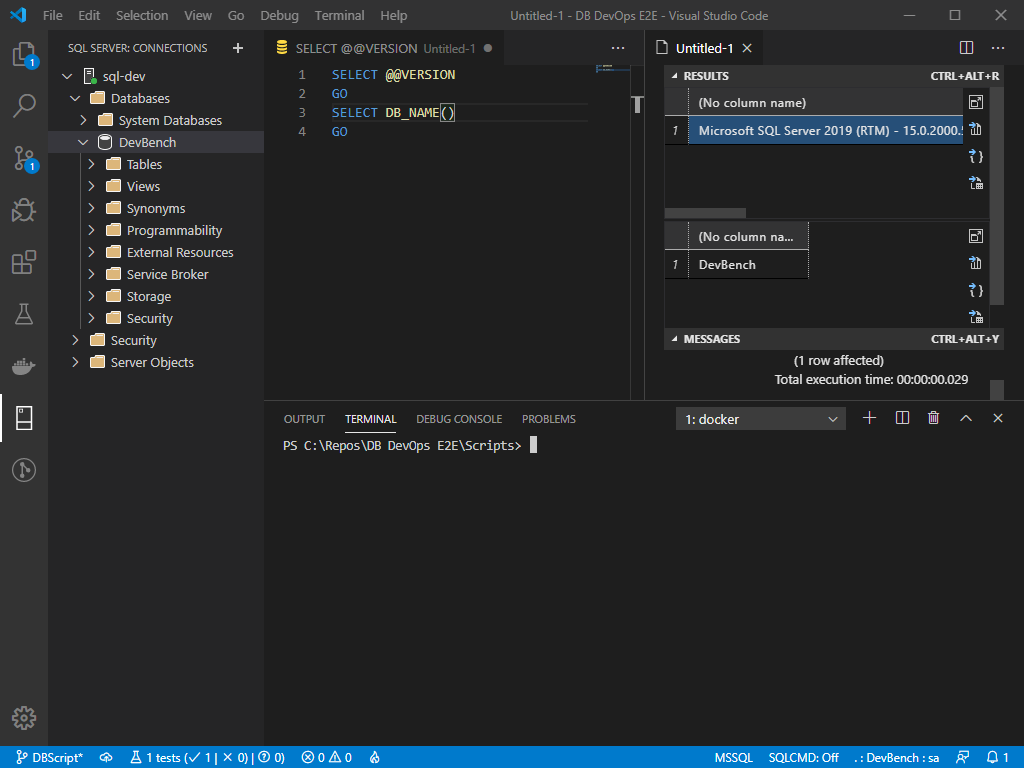
Task: Switch to the PROBLEMS tab
Action: (x=549, y=419)
